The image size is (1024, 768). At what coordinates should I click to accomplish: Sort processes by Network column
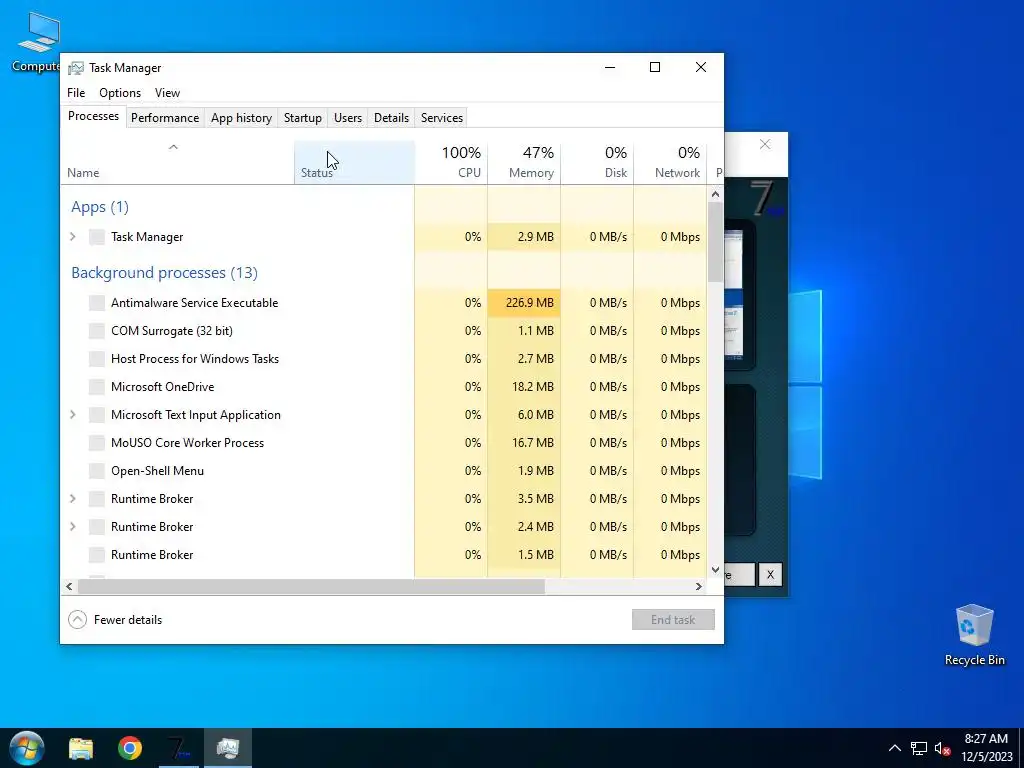(x=671, y=163)
